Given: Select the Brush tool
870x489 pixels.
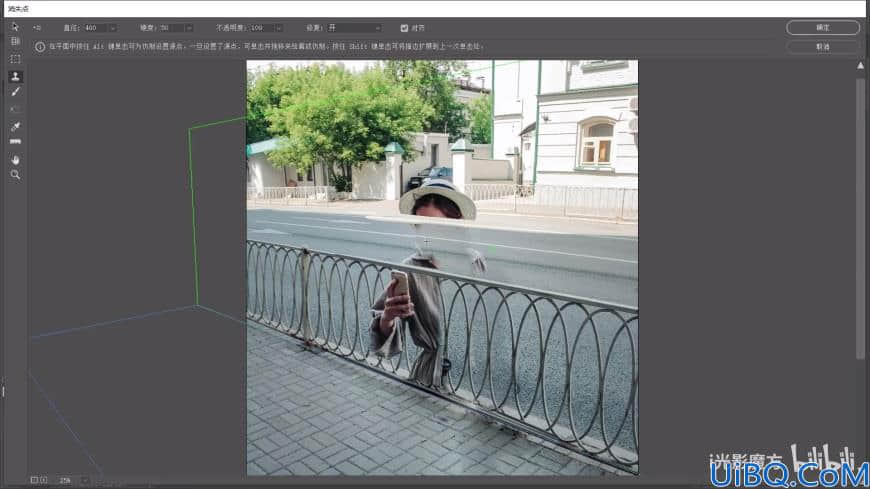Looking at the screenshot, I should tap(15, 92).
